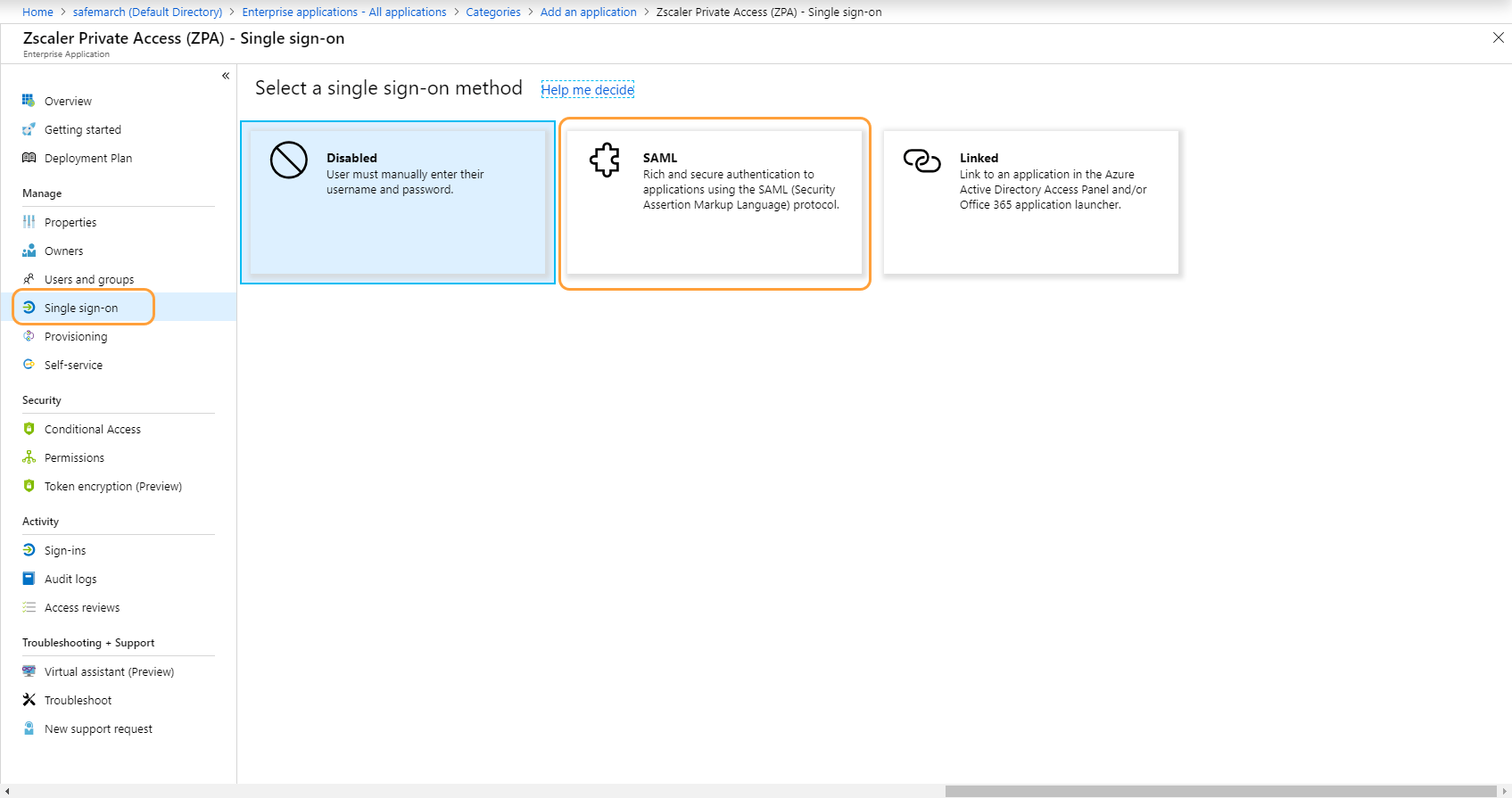Click the Sign-ins activity icon
The width and height of the screenshot is (1512, 798).
point(29,550)
